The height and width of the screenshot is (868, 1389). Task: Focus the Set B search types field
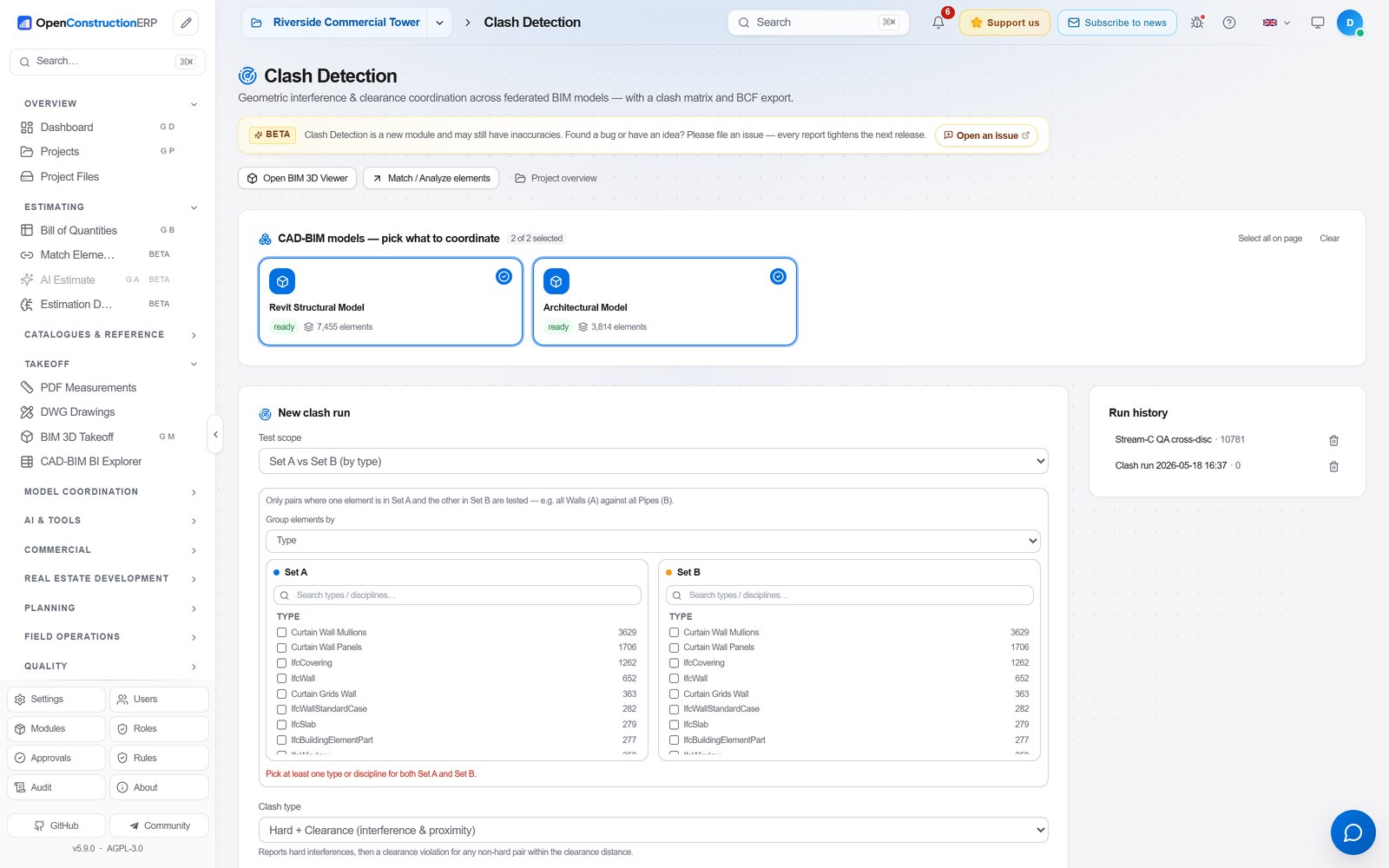(x=850, y=595)
